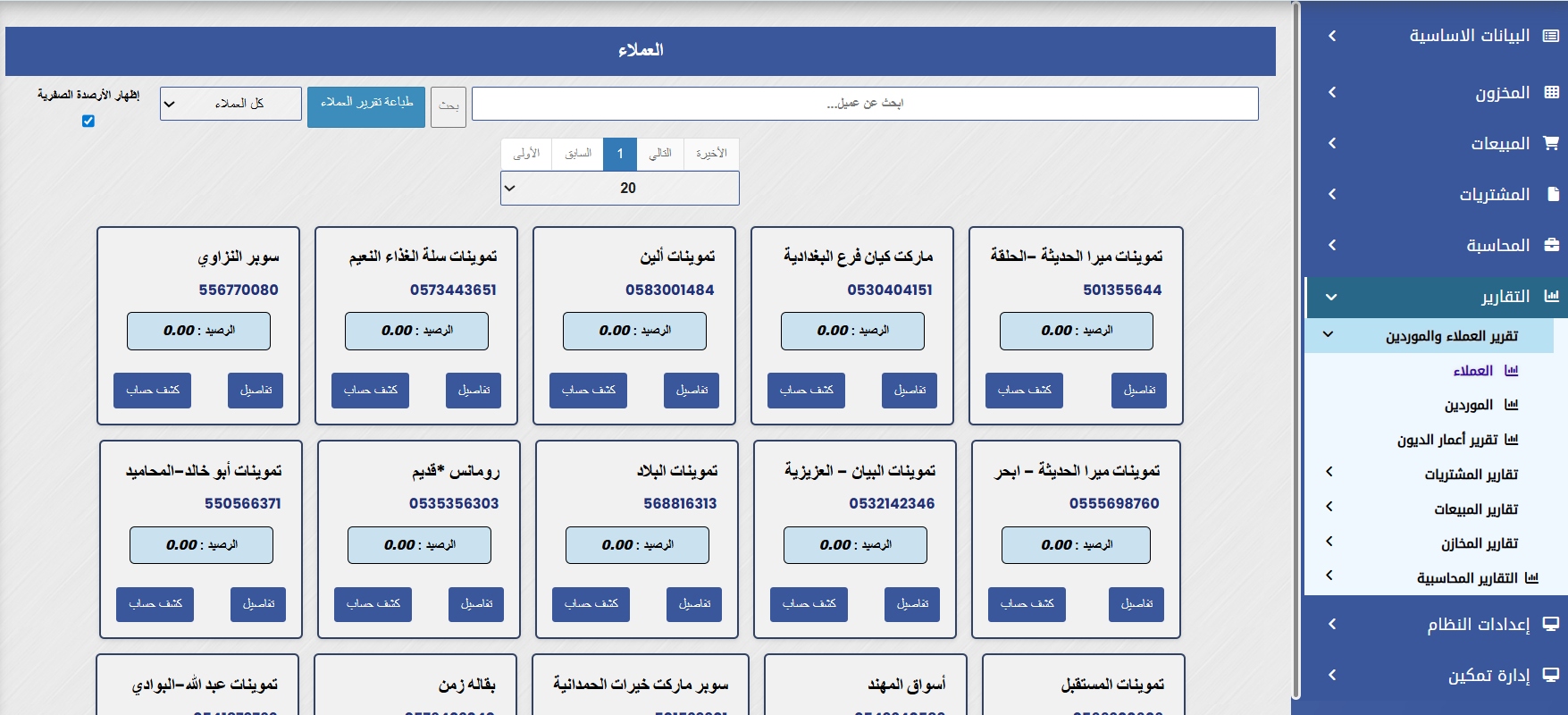Expand إعدادات النظام menu chevron
Image resolution: width=1568 pixels, height=715 pixels.
[x=1332, y=624]
